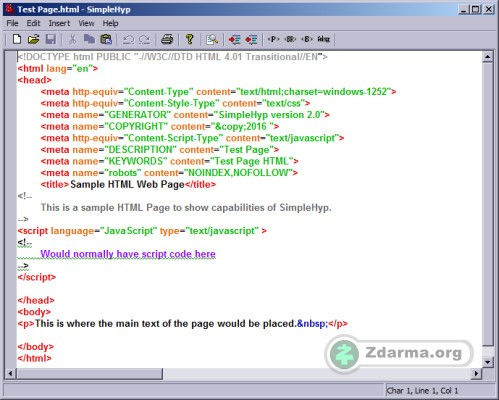Open the preview magnifier icon
Viewport: 499px width, 400px height.
(212, 40)
